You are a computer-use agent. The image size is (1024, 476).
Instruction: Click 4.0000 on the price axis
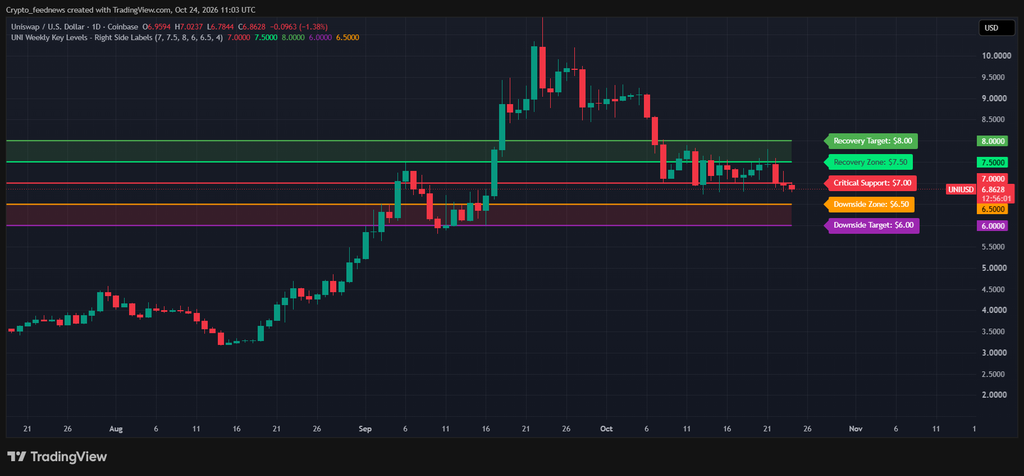[993, 311]
